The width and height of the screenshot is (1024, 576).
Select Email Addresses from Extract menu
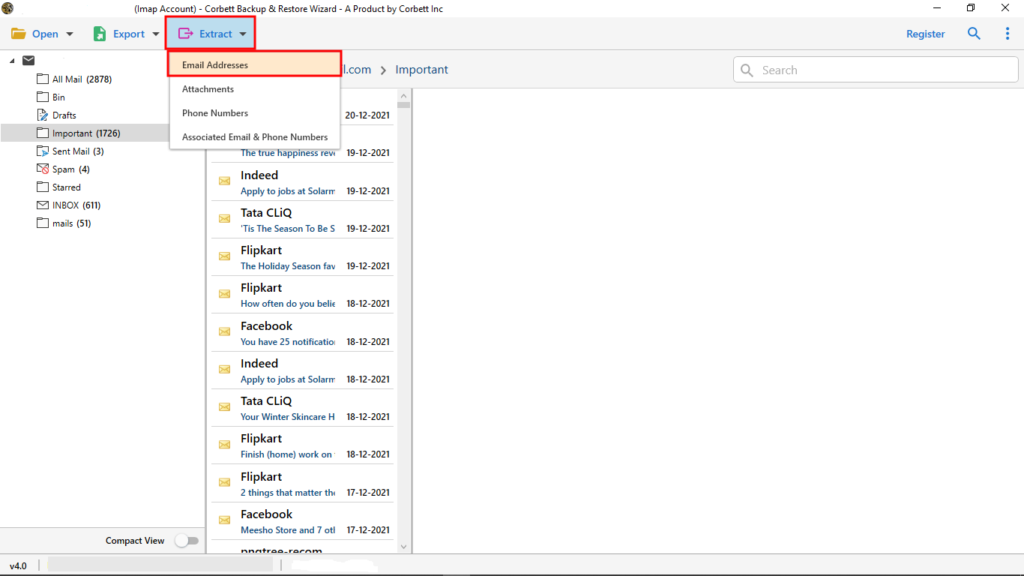point(255,65)
